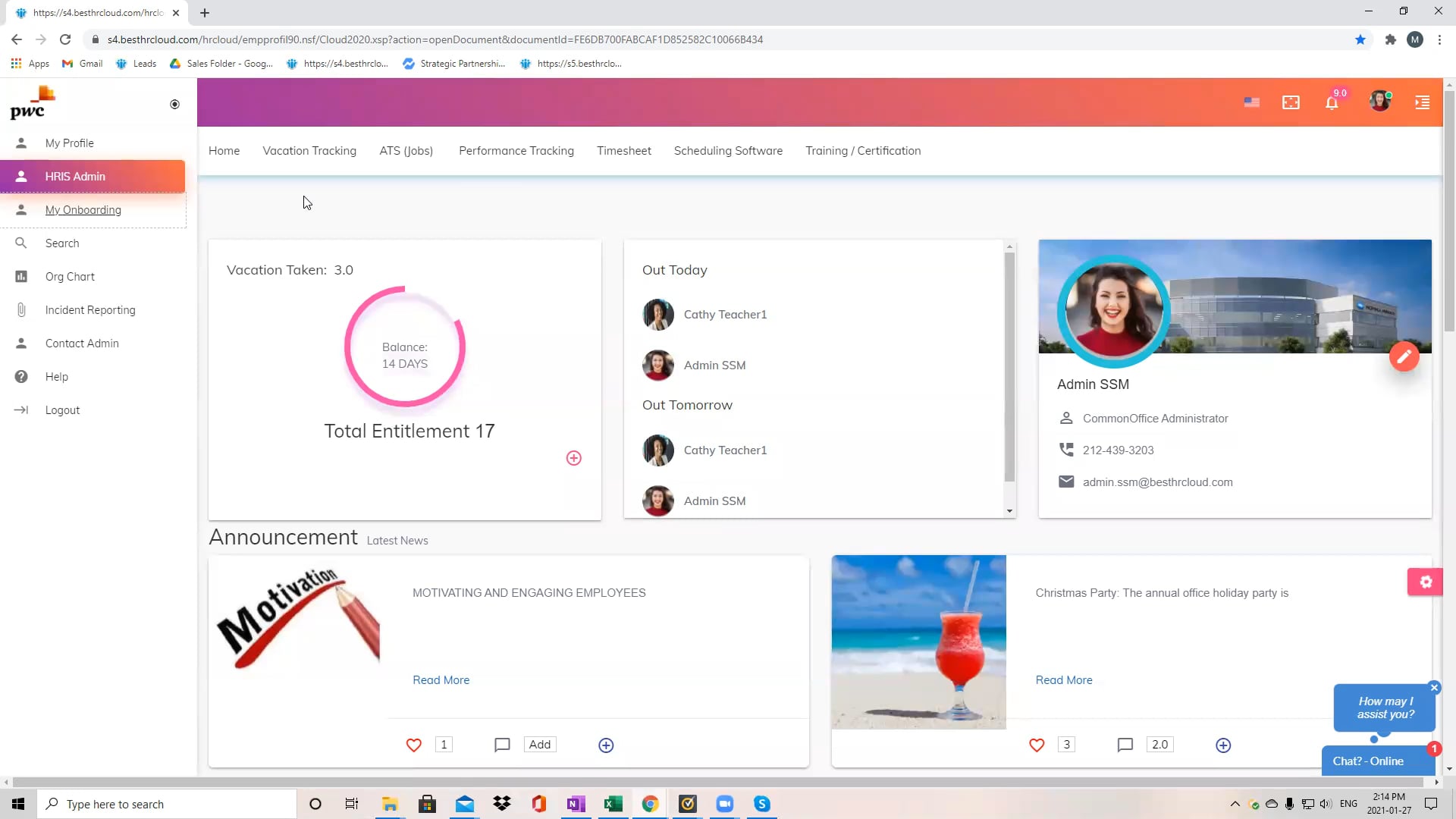The height and width of the screenshot is (819, 1456).
Task: Open Chrome extensions puzzle icon
Action: [1390, 39]
